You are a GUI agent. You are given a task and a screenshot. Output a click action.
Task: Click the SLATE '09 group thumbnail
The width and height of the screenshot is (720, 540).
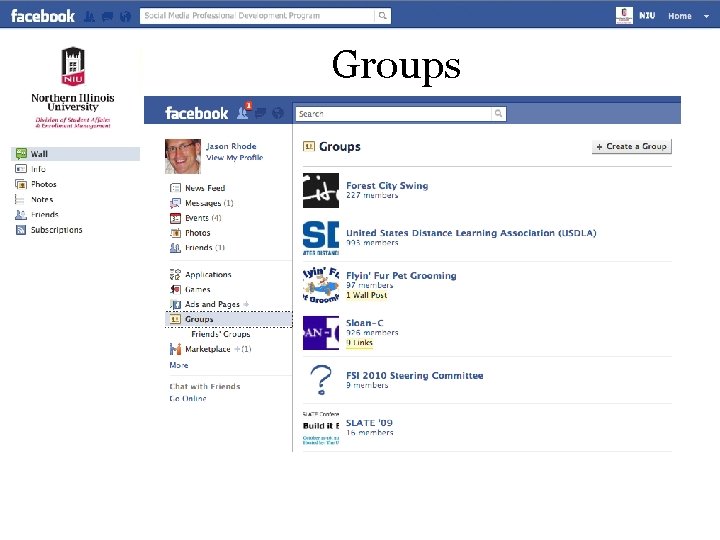coord(321,428)
